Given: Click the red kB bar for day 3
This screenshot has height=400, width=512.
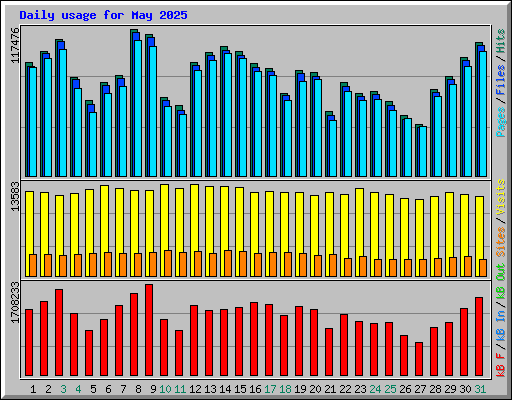Looking at the screenshot, I should point(59,333).
